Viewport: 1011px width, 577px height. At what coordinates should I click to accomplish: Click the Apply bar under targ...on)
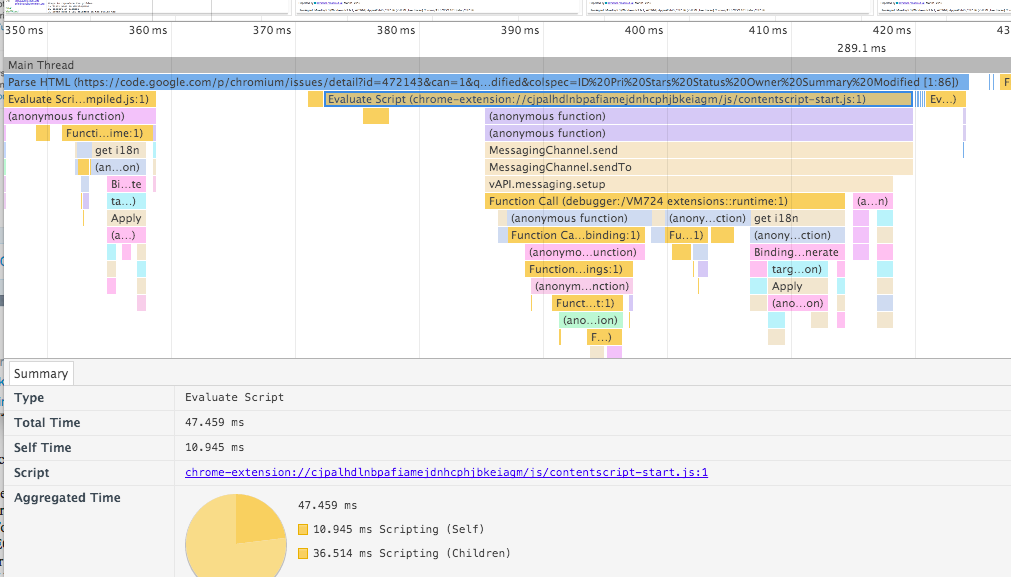pyautogui.click(x=798, y=286)
